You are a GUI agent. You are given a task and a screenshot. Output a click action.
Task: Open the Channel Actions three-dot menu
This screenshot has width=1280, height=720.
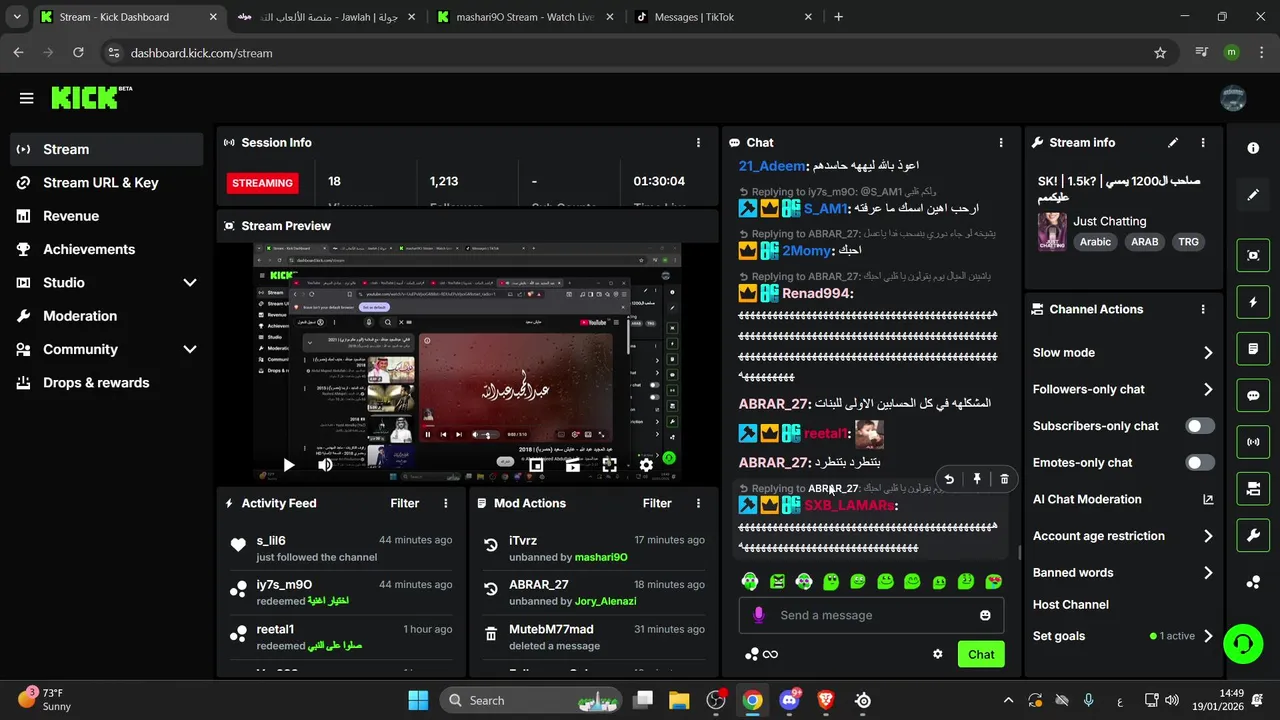(1203, 310)
